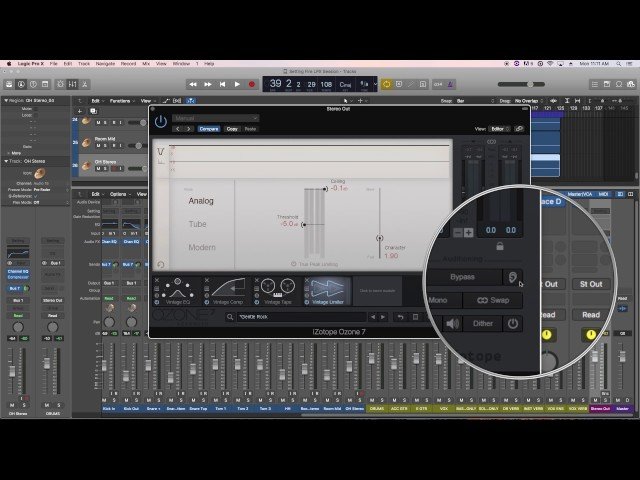Open the View Editor dropdown in the plugin window
This screenshot has height=480, width=640.
(x=500, y=129)
